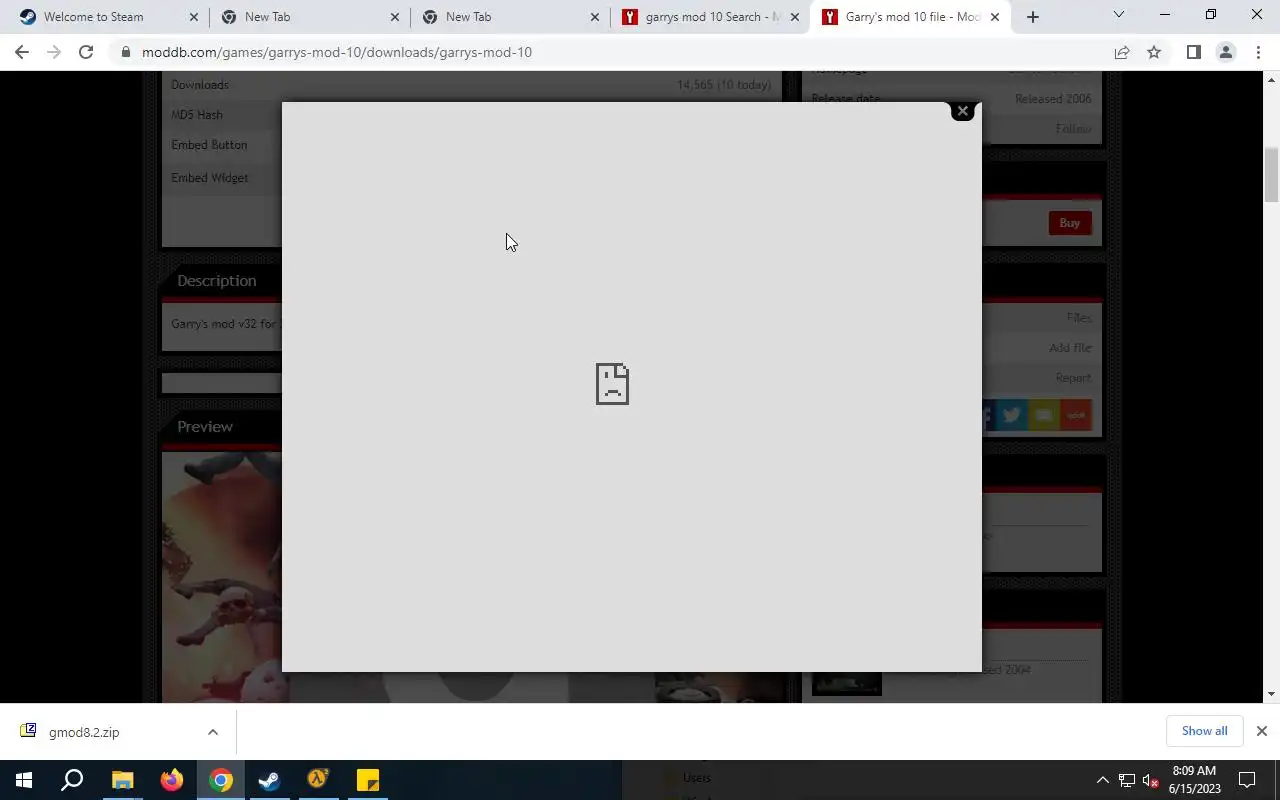Switch to first New Tab
This screenshot has height=800, width=1280.
point(267,17)
